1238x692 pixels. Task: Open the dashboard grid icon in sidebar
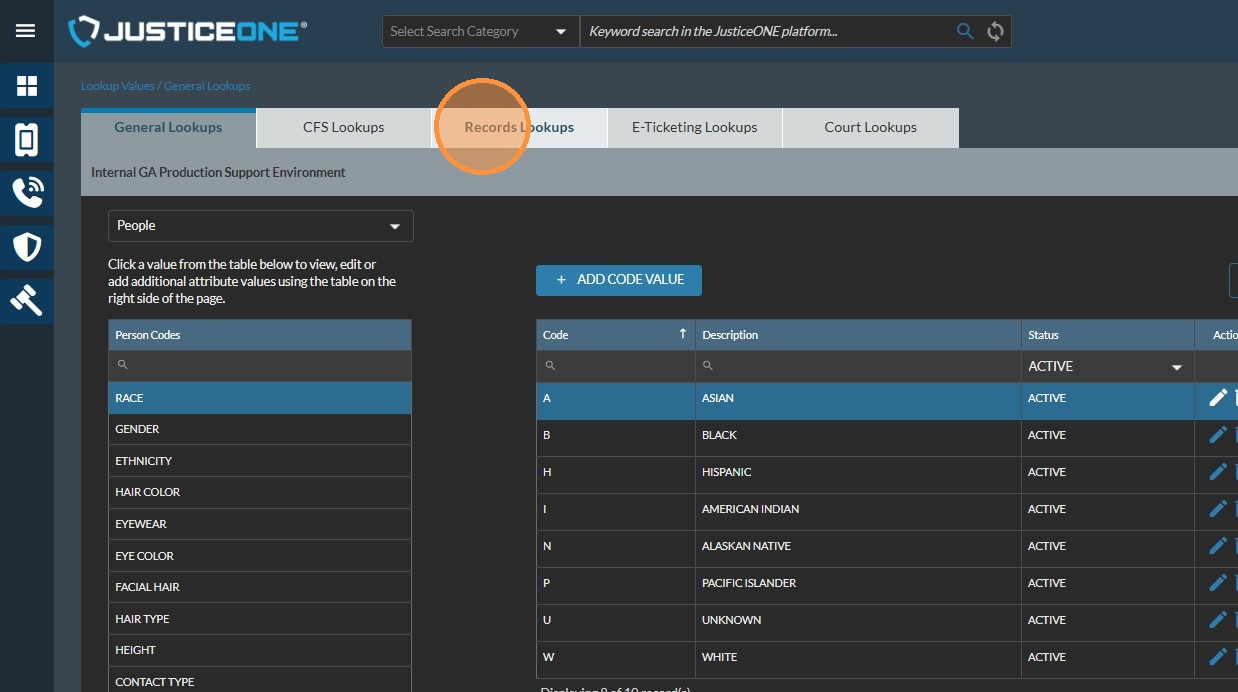pos(27,86)
